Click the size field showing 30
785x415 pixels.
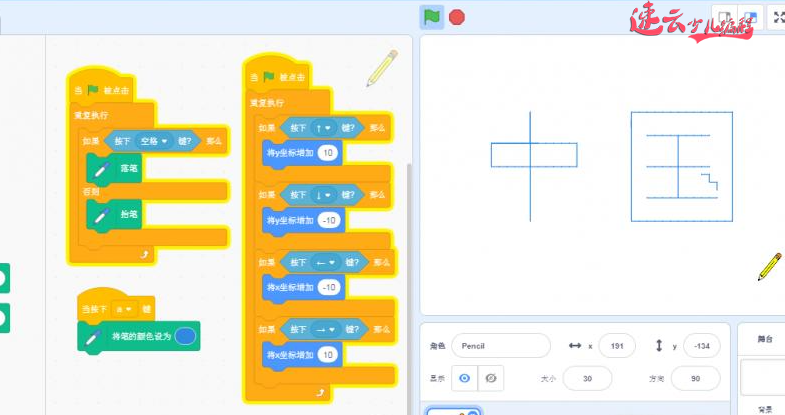pyautogui.click(x=587, y=378)
